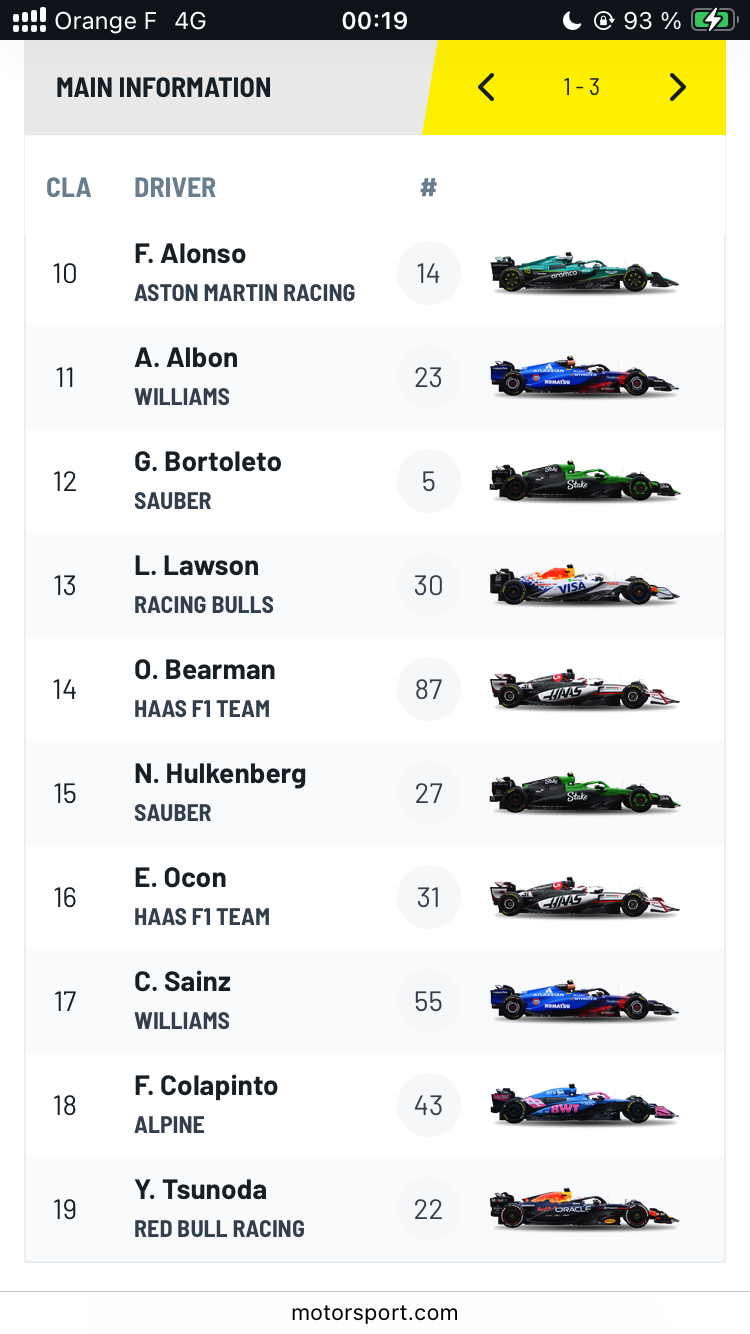The width and height of the screenshot is (750, 1334).
Task: Tap Bearman's Haas car image
Action: coord(584,689)
